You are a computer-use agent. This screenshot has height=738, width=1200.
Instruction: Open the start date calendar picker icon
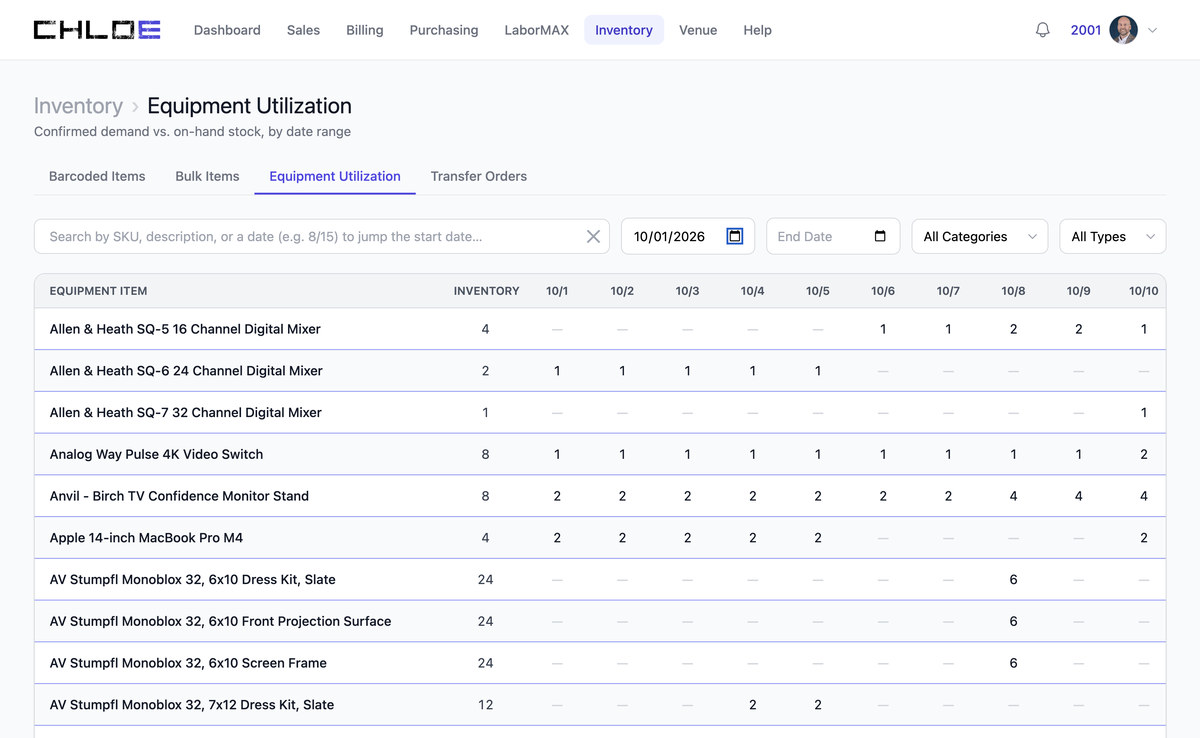tap(735, 237)
